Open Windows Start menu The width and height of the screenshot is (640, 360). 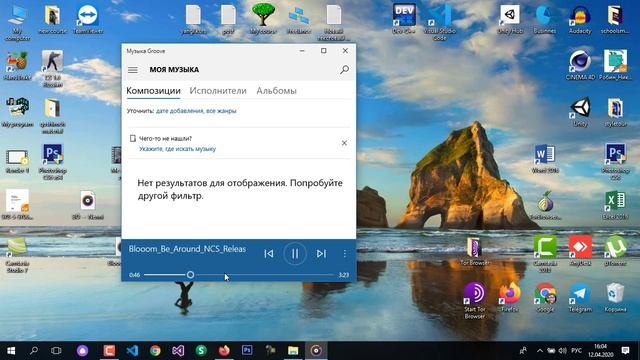(x=11, y=351)
